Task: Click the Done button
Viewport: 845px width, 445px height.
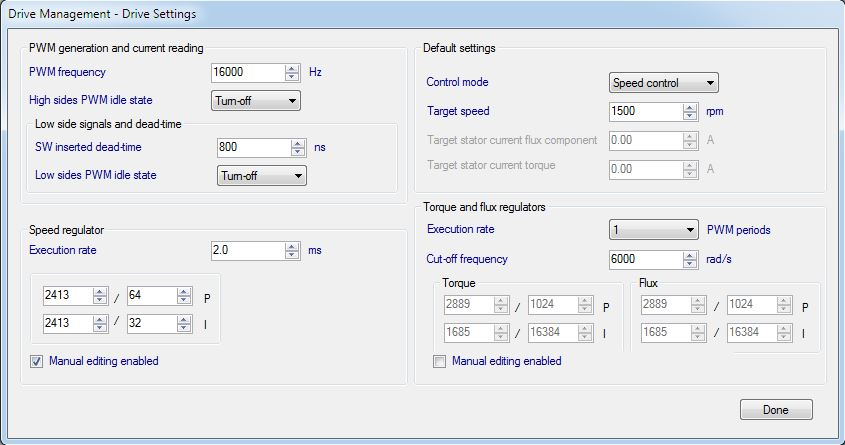Action: [x=776, y=409]
